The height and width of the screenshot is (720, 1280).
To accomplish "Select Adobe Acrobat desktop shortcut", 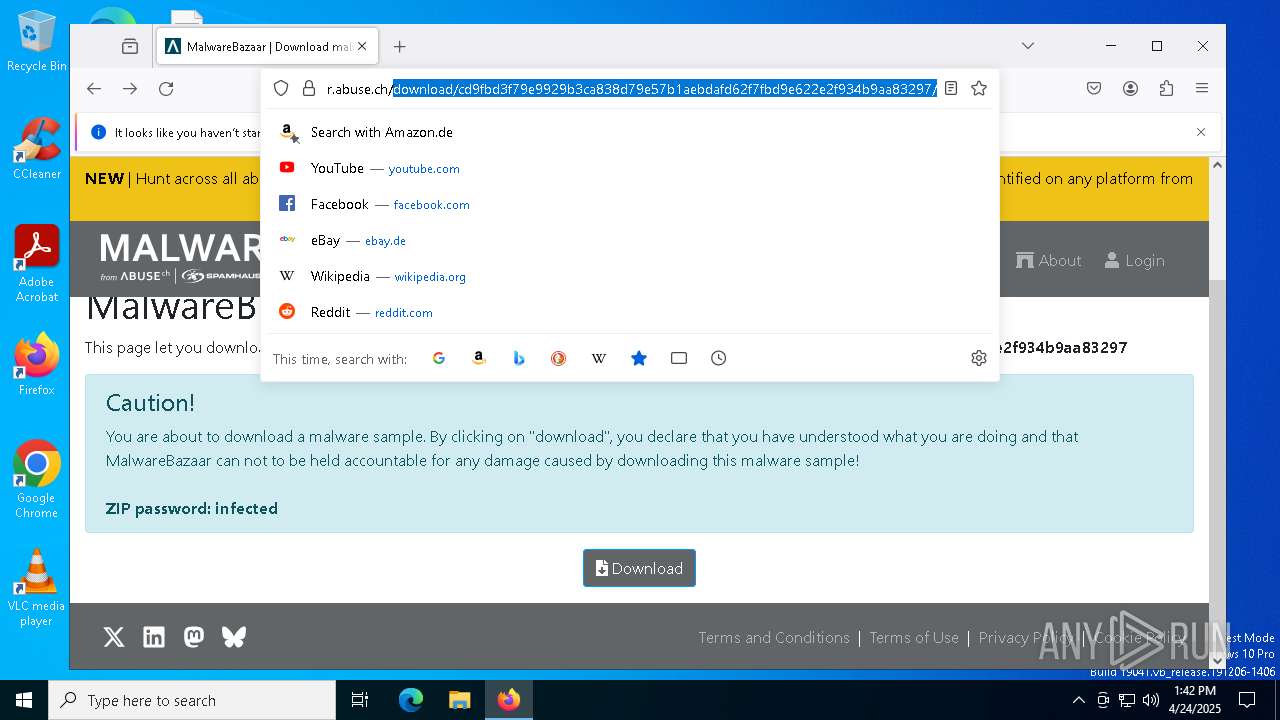I will tap(37, 264).
